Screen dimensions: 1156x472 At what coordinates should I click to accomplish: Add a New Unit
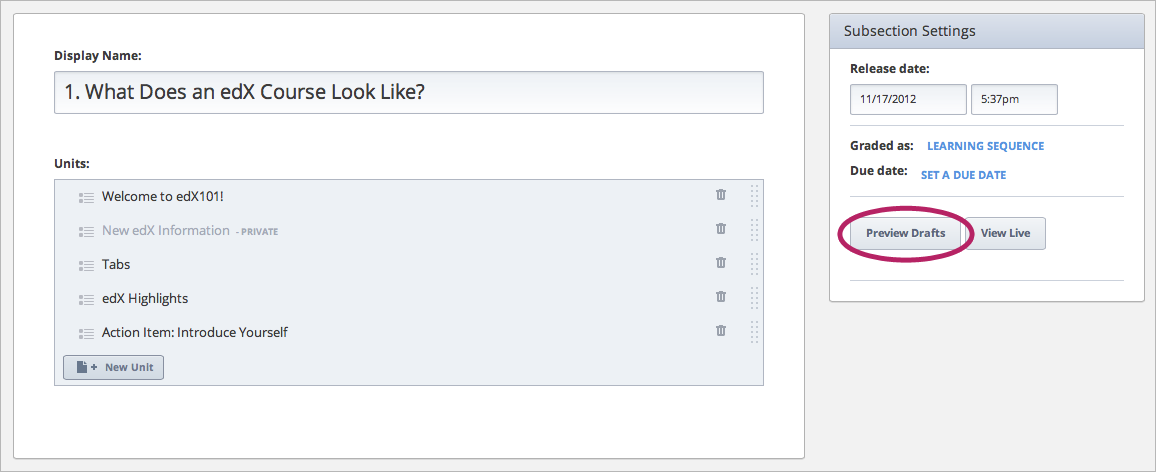[114, 367]
